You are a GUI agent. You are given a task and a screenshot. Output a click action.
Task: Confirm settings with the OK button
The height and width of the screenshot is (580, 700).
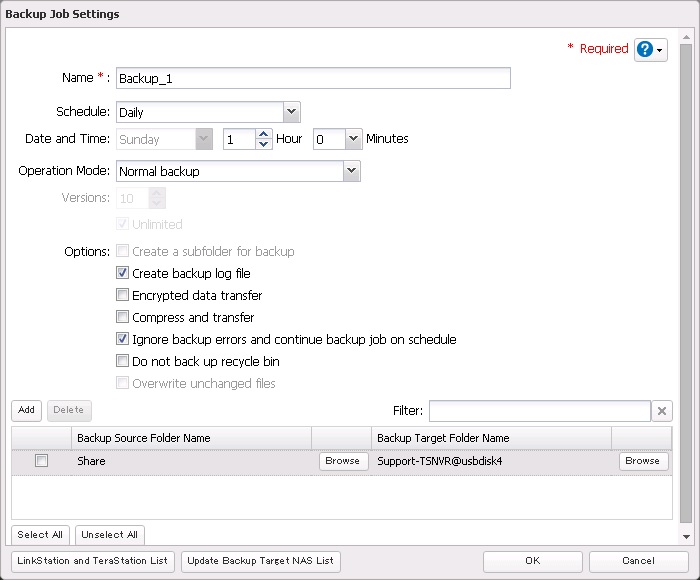point(532,561)
